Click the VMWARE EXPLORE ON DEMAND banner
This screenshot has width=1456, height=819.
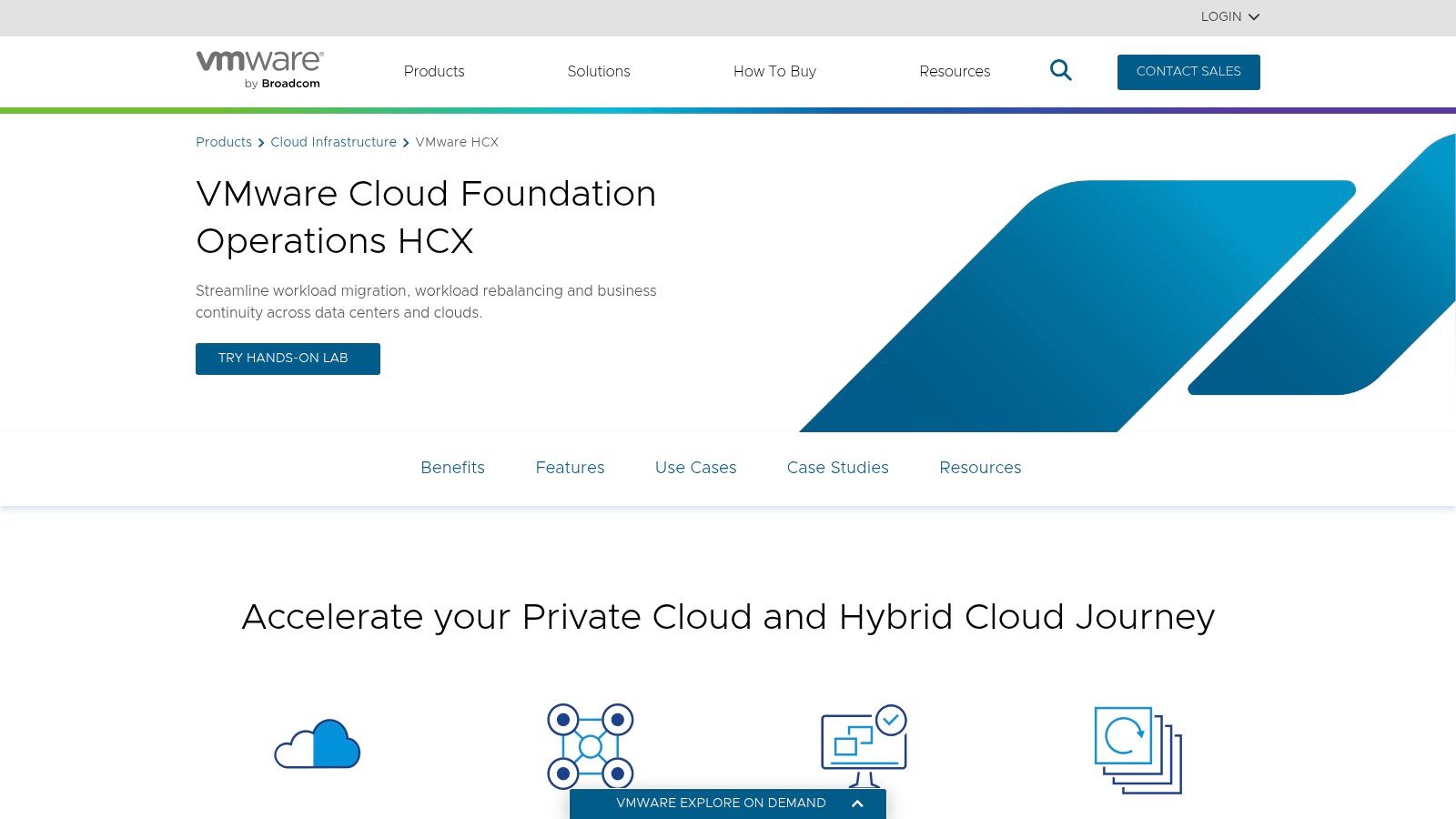[x=721, y=804]
